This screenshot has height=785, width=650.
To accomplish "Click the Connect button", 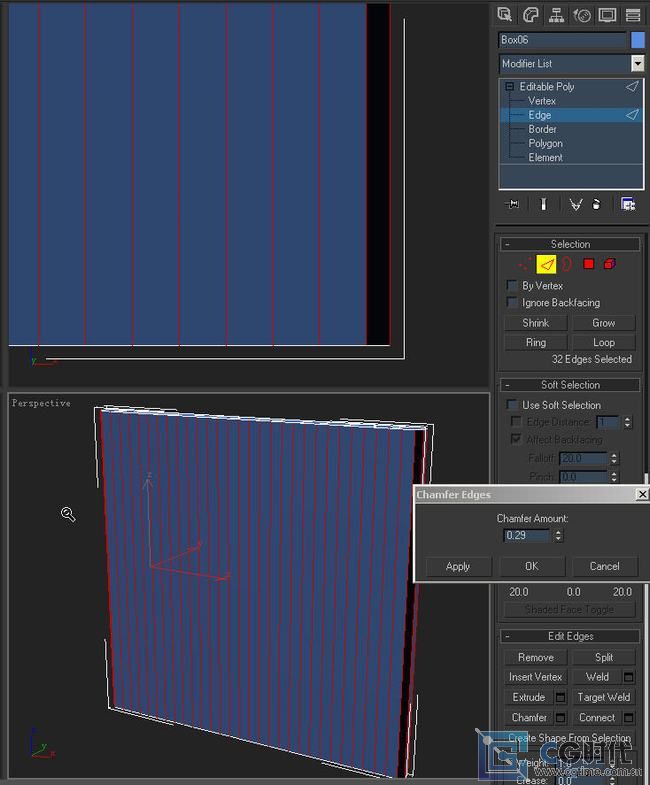I will (x=597, y=717).
